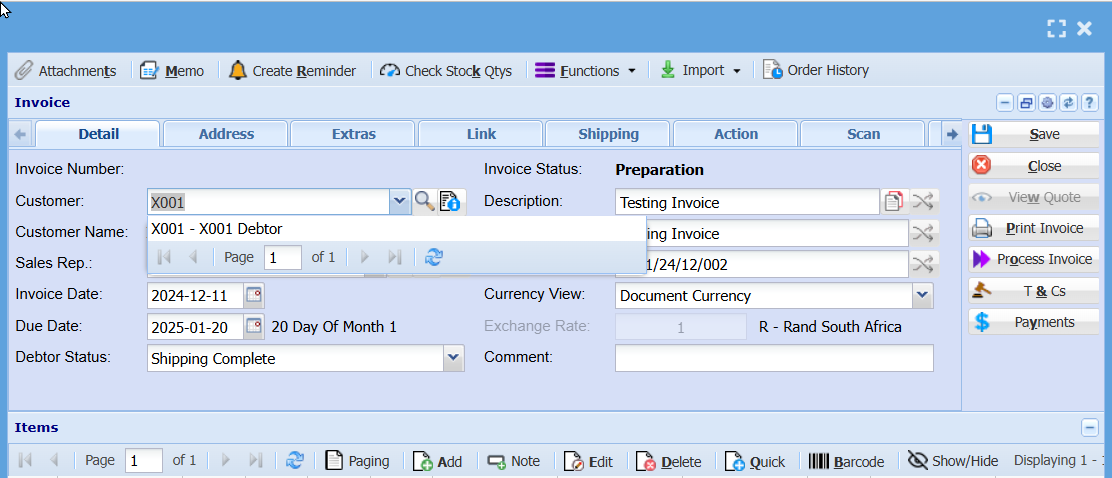
Task: Open the Invoice Date calendar picker
Action: pyautogui.click(x=254, y=294)
